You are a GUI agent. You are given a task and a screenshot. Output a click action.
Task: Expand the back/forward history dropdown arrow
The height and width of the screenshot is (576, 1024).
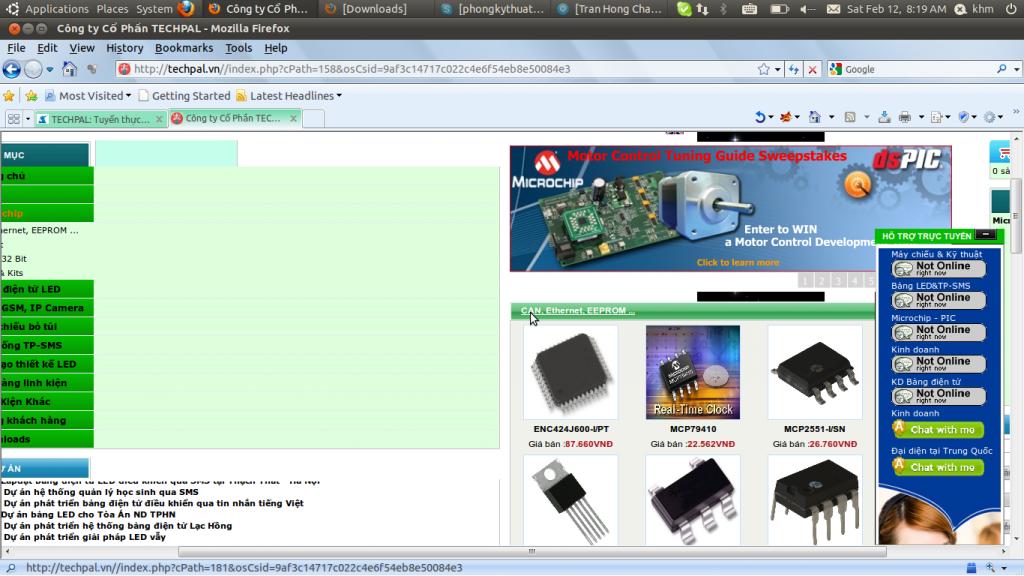tap(50, 69)
